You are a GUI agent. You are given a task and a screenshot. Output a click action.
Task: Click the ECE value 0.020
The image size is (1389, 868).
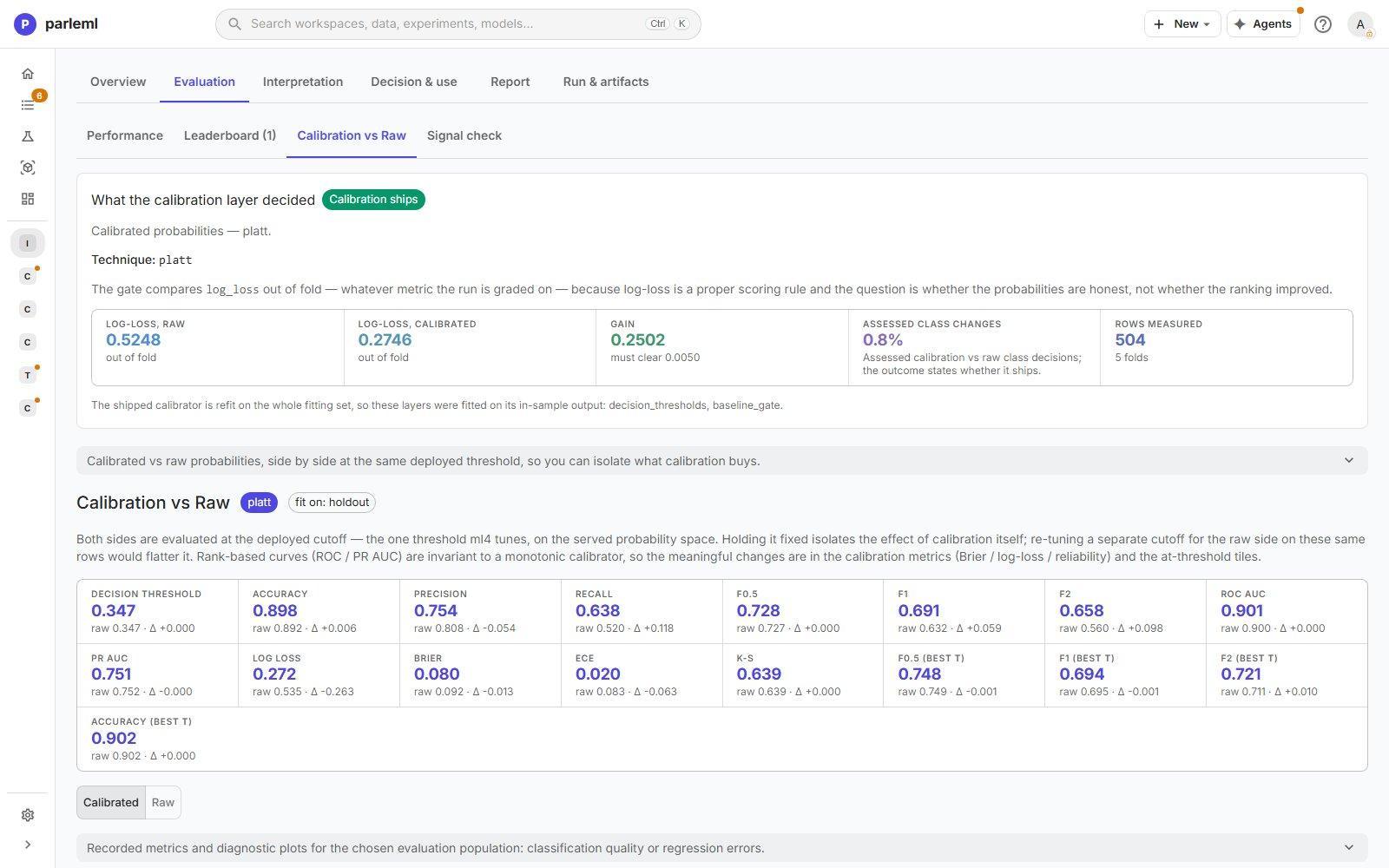(x=598, y=674)
